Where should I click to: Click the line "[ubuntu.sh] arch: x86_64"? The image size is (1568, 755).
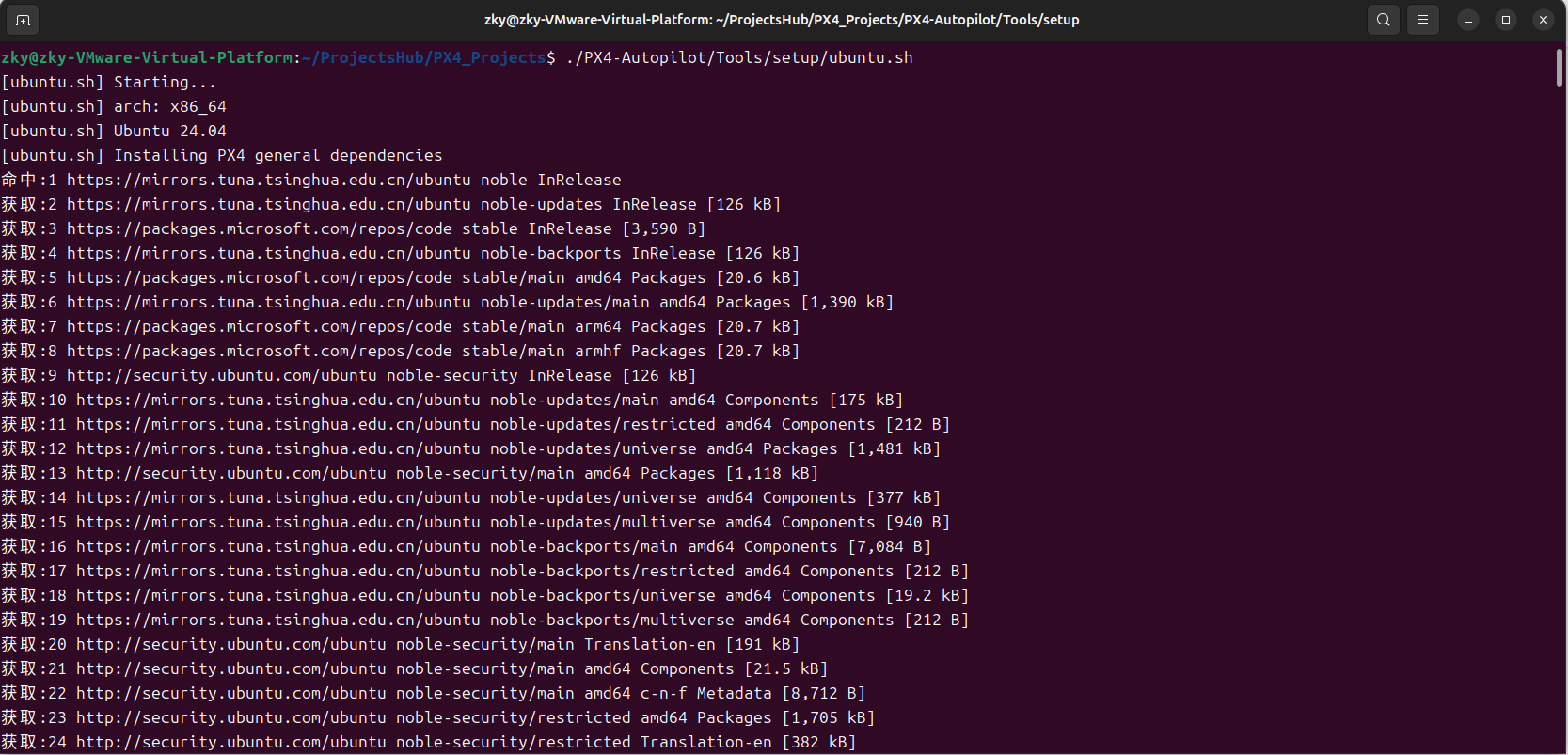(114, 106)
